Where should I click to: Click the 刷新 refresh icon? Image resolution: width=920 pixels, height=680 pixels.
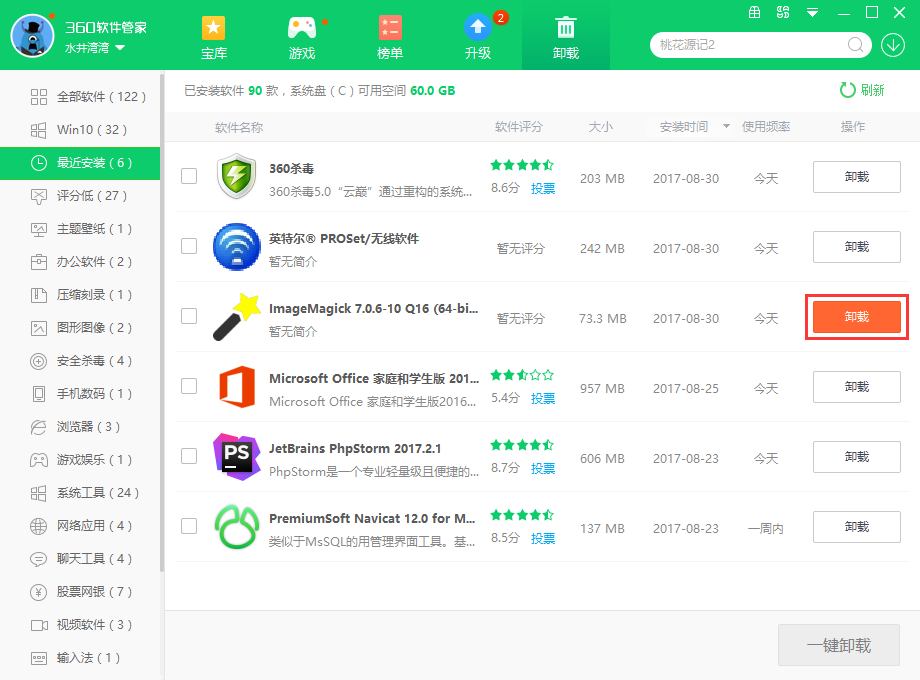pos(848,90)
